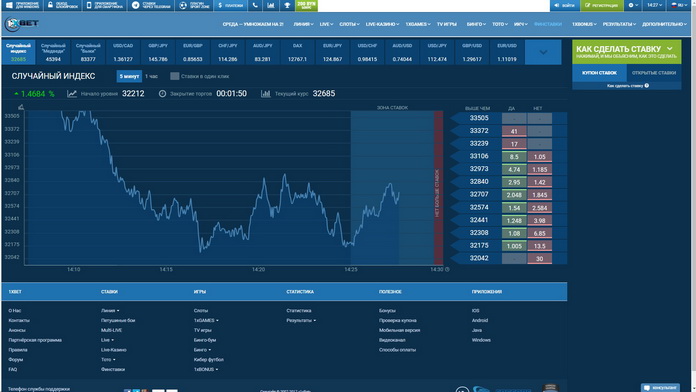
Task: Open the Sport Zone plugin soccer ball icon
Action: 183,5
